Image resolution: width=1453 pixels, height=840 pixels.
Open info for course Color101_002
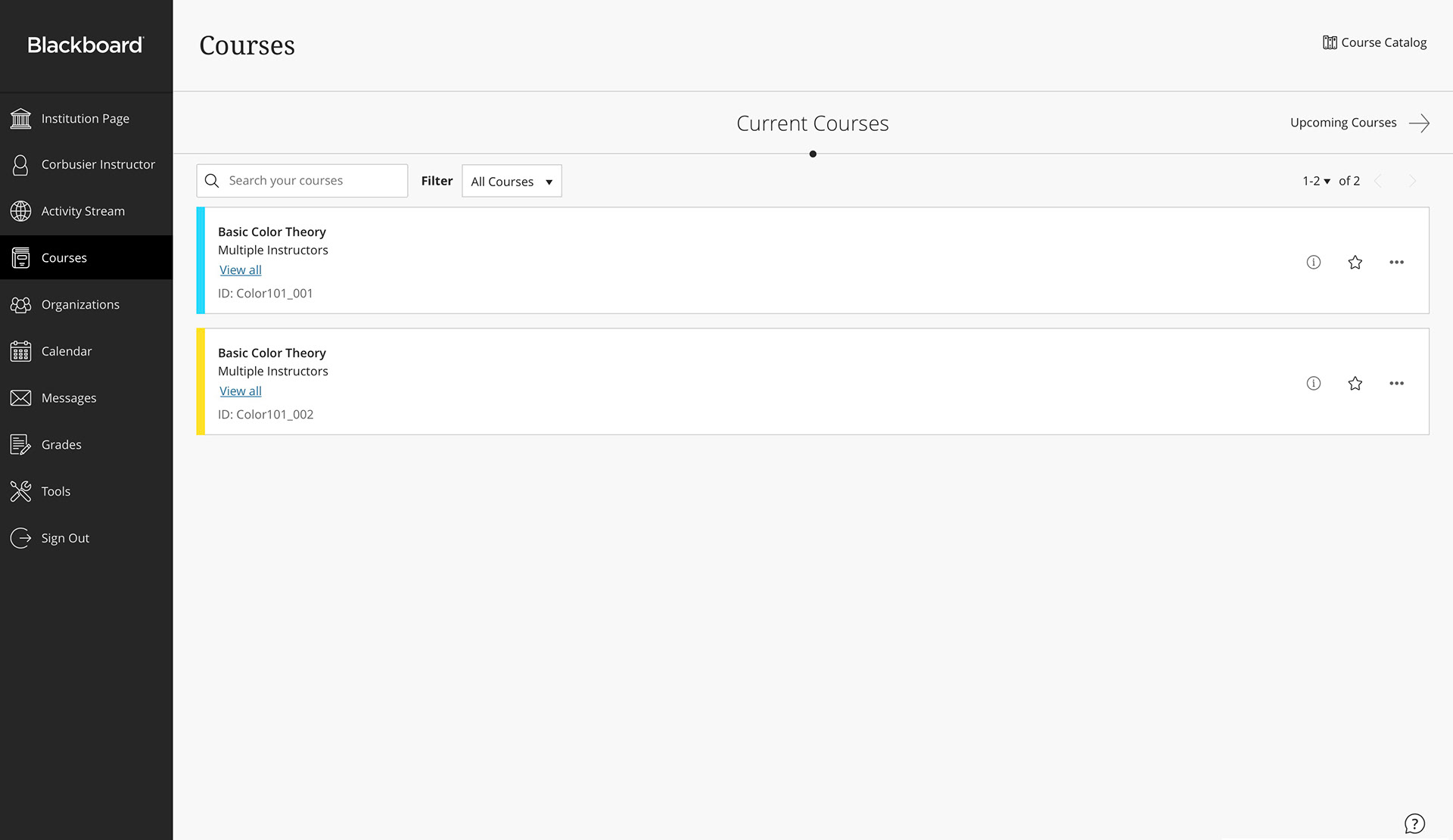[1314, 383]
